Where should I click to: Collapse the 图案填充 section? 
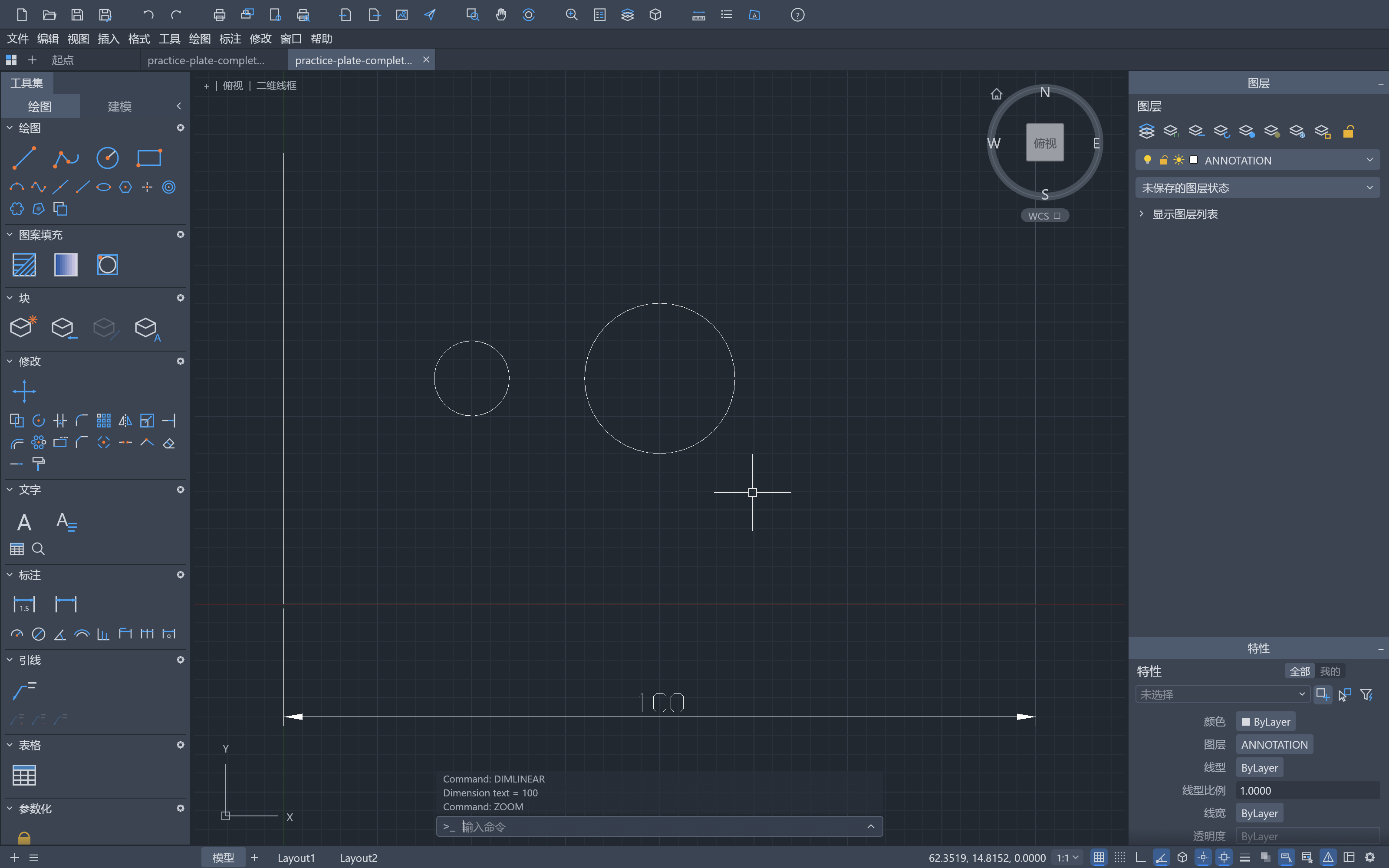coord(10,235)
